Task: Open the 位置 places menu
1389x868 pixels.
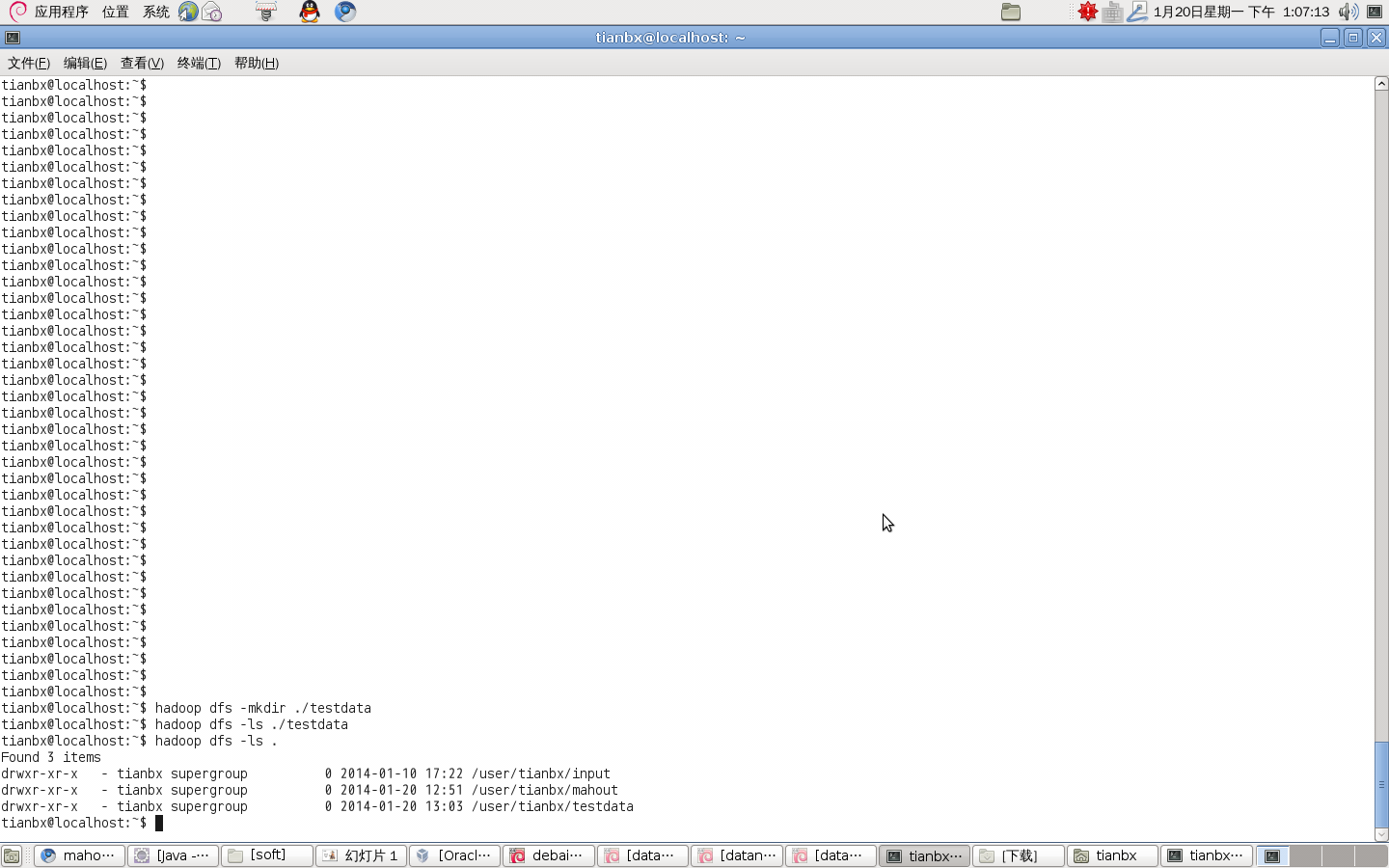Action: [116, 12]
